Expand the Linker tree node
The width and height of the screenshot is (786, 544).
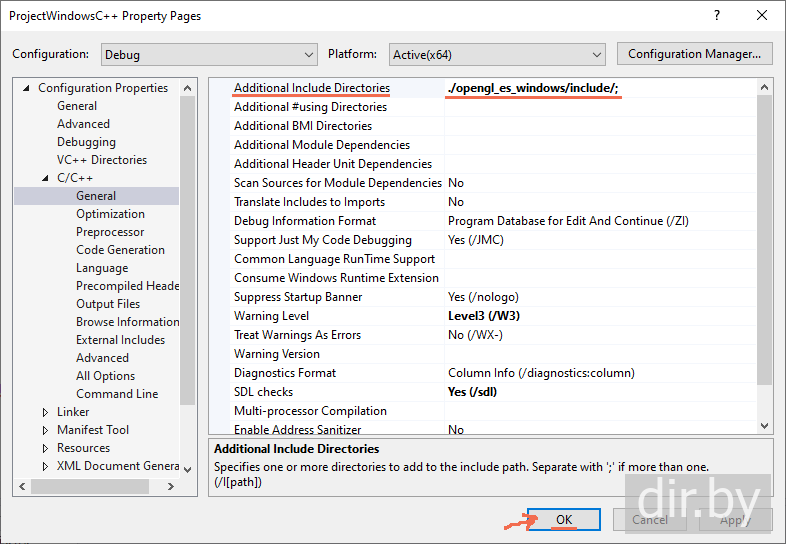click(46, 412)
